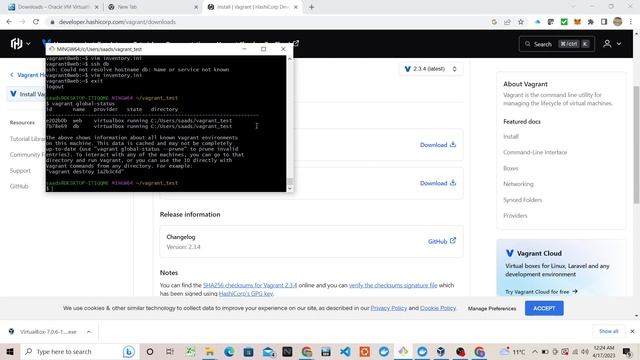Open the Mail app in the taskbar
This screenshot has width=640, height=360.
[268, 351]
